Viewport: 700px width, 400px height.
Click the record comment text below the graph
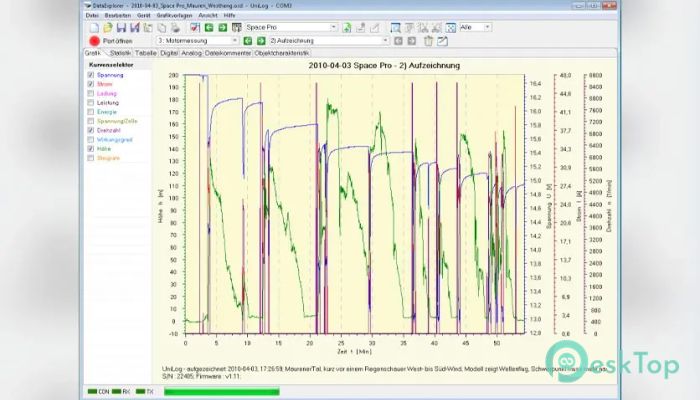click(384, 372)
